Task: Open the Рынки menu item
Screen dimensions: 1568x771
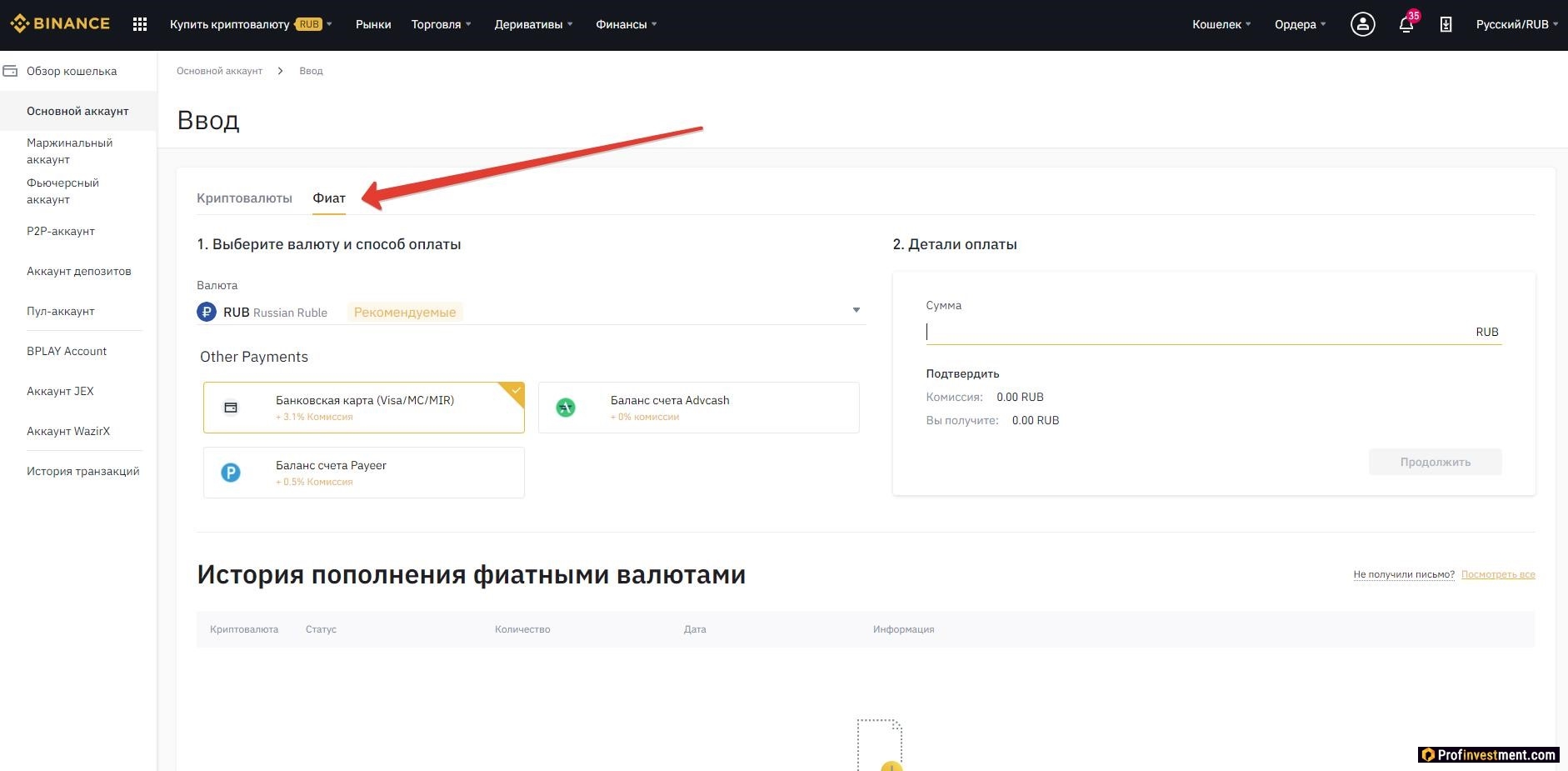Action: [373, 24]
